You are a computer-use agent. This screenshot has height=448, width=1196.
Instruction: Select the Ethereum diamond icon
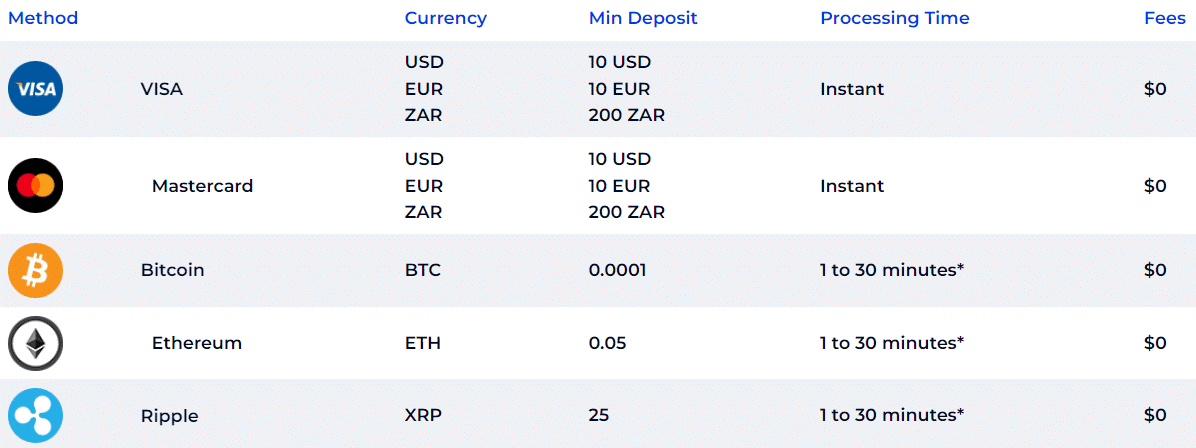point(35,343)
